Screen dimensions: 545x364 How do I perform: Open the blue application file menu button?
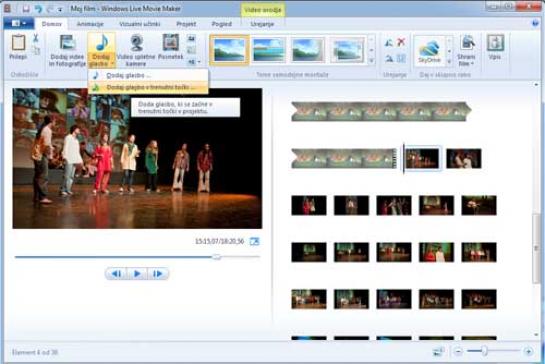(x=19, y=24)
